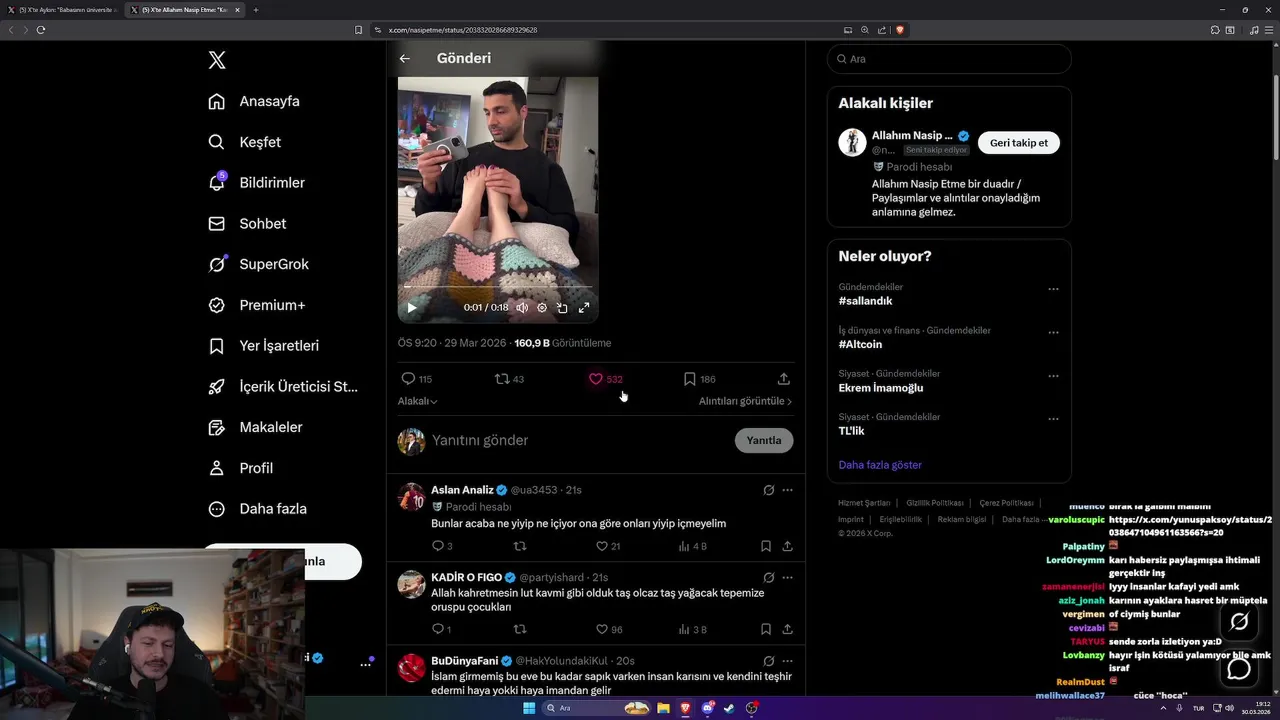Open Grok icon on KADİR O FIGO reply
Image resolution: width=1280 pixels, height=720 pixels.
pyautogui.click(x=768, y=578)
